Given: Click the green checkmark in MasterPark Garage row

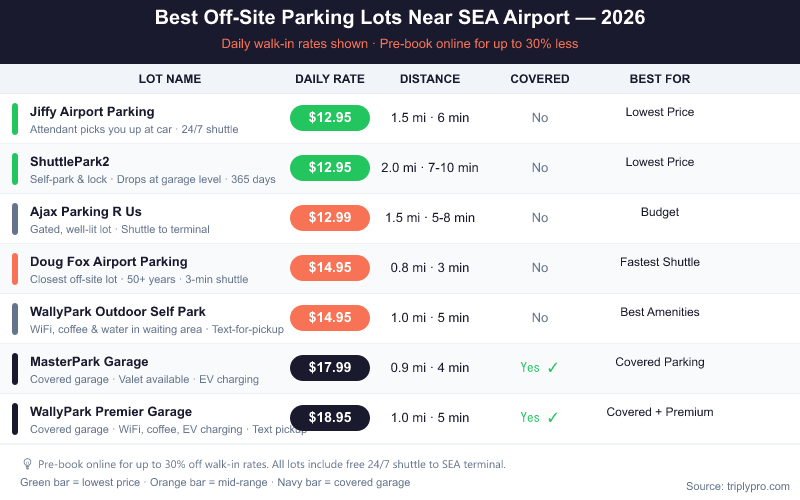Looking at the screenshot, I should tap(552, 368).
